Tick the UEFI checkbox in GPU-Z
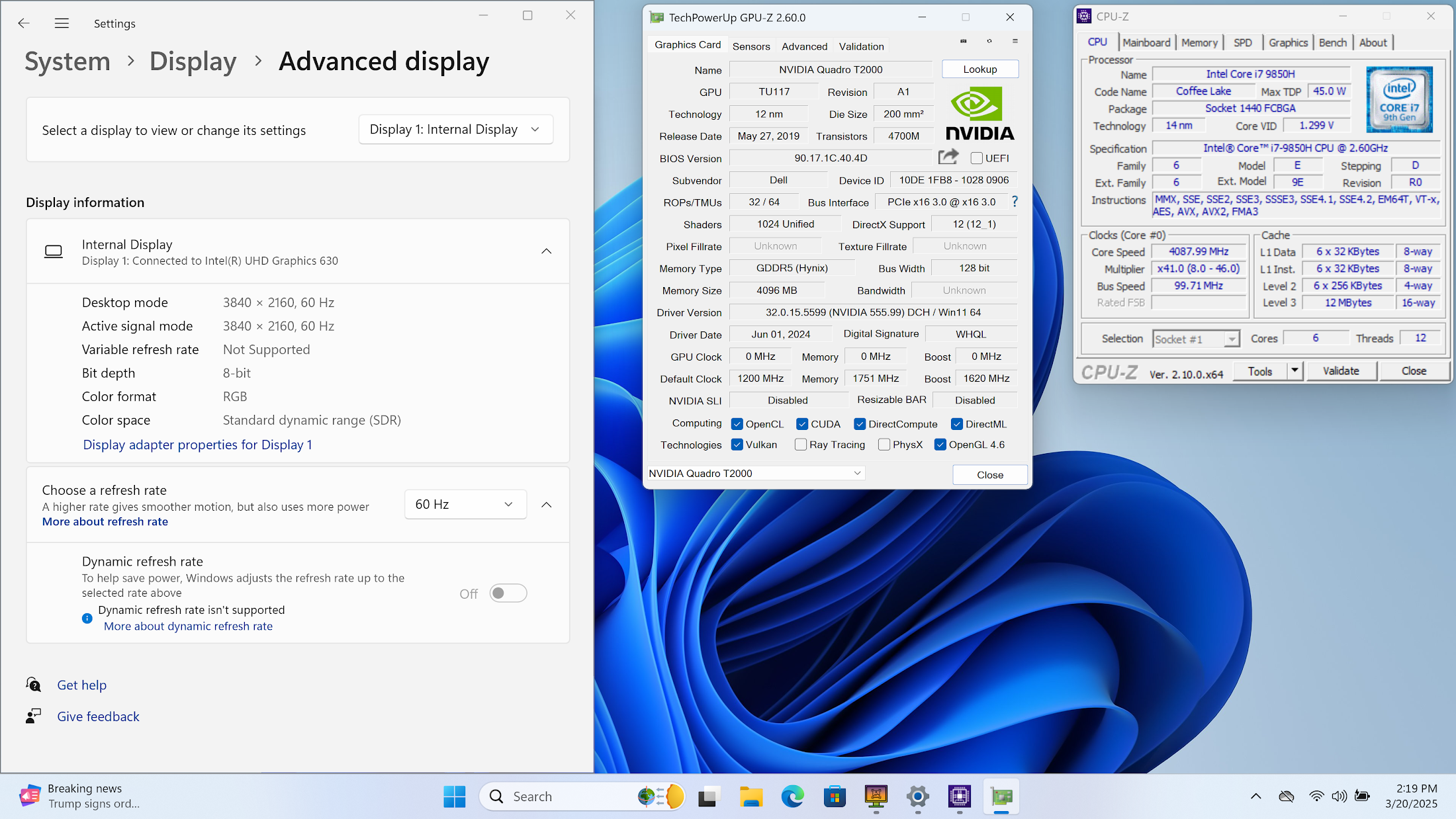The image size is (1456, 819). 976,158
